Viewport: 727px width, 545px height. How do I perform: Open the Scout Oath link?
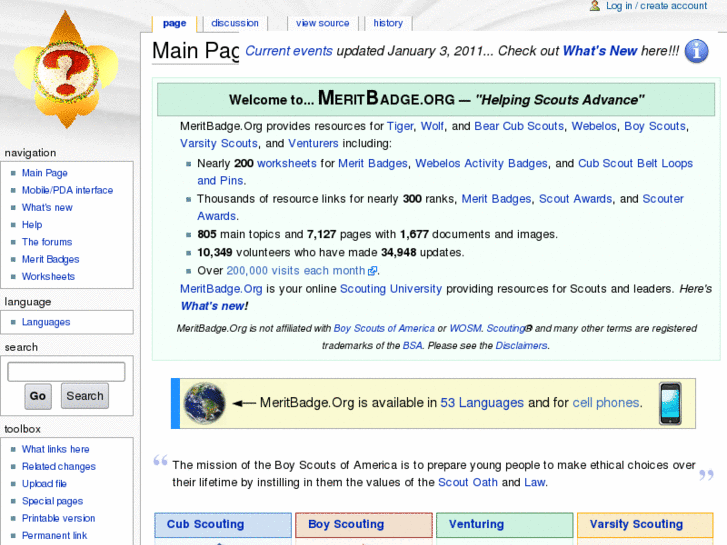coord(468,482)
